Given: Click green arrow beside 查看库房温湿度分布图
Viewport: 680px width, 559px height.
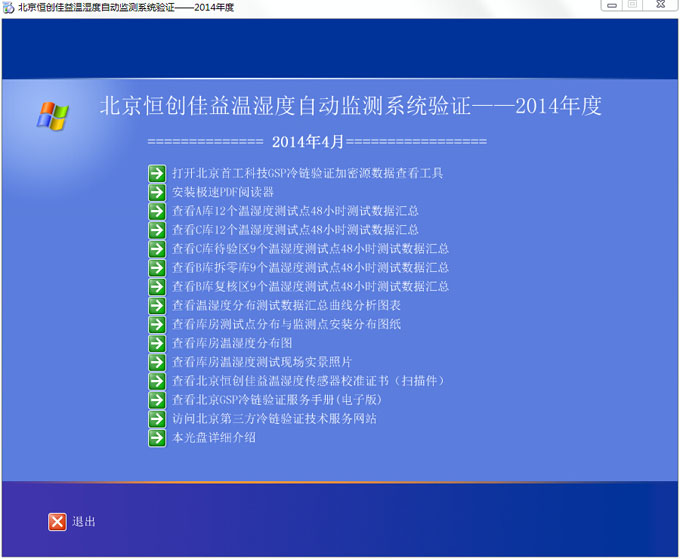Looking at the screenshot, I should [x=157, y=343].
